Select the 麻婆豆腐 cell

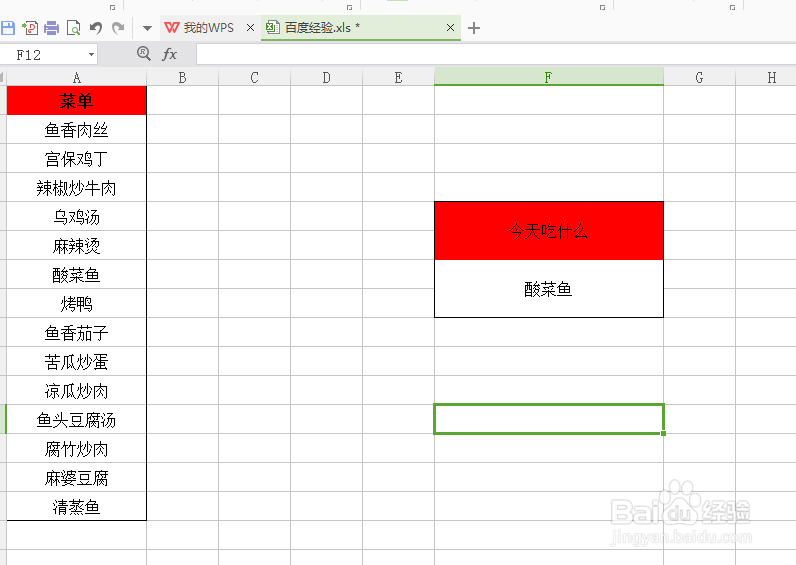[77, 477]
